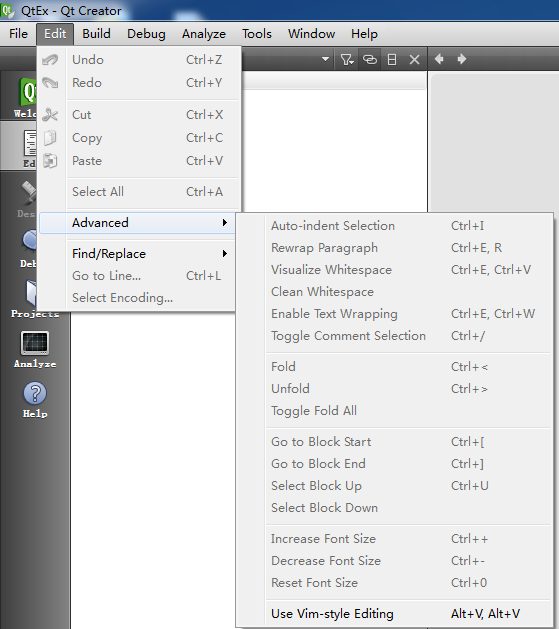Select Clean Whitespace
This screenshot has width=559, height=629.
click(x=395, y=292)
